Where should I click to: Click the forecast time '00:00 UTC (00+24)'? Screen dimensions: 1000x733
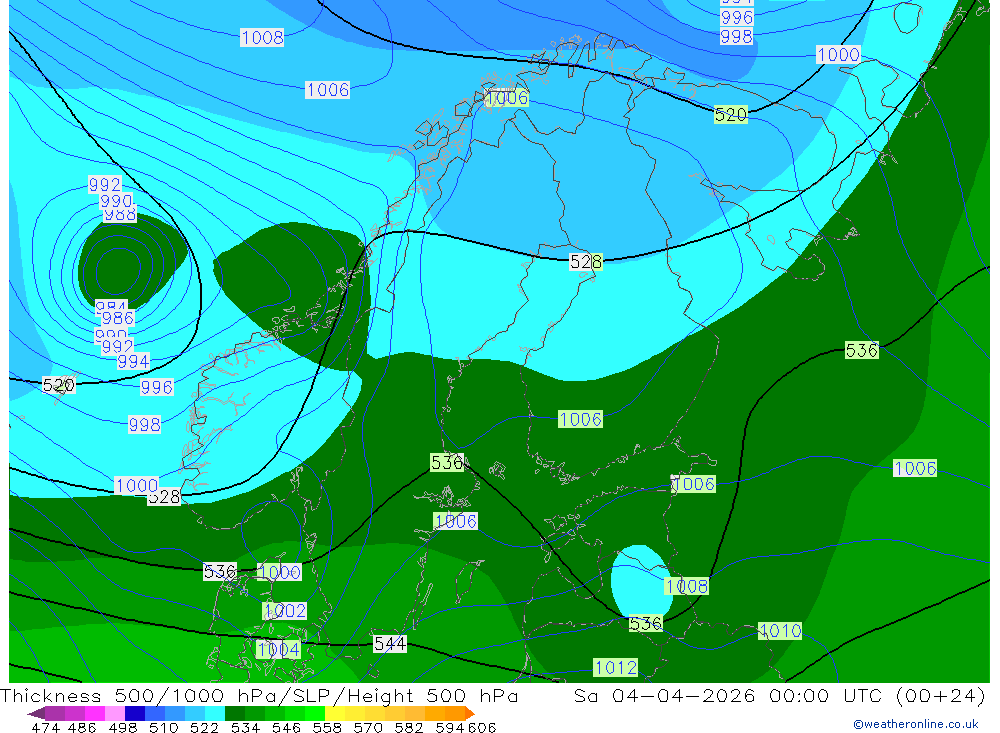(x=877, y=695)
